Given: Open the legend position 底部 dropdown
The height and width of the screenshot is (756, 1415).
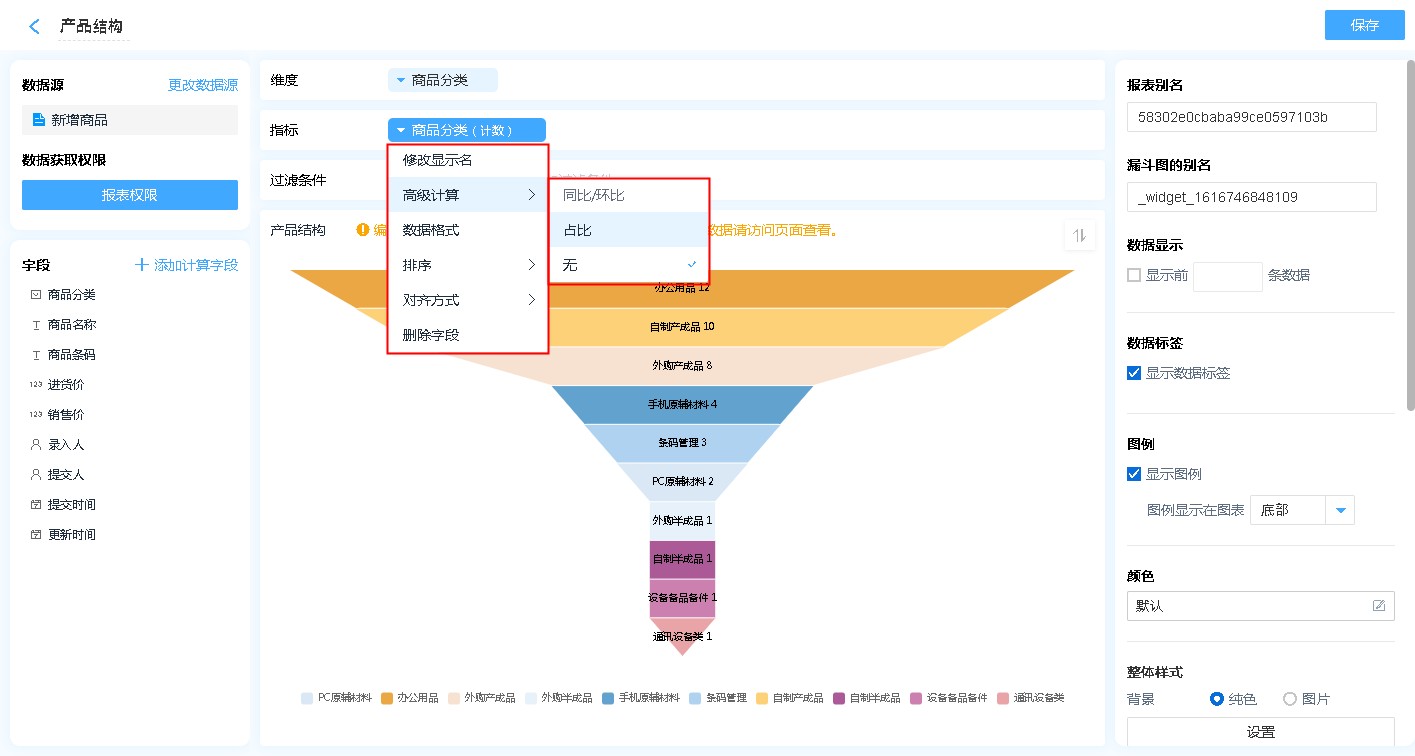Looking at the screenshot, I should click(x=1340, y=510).
